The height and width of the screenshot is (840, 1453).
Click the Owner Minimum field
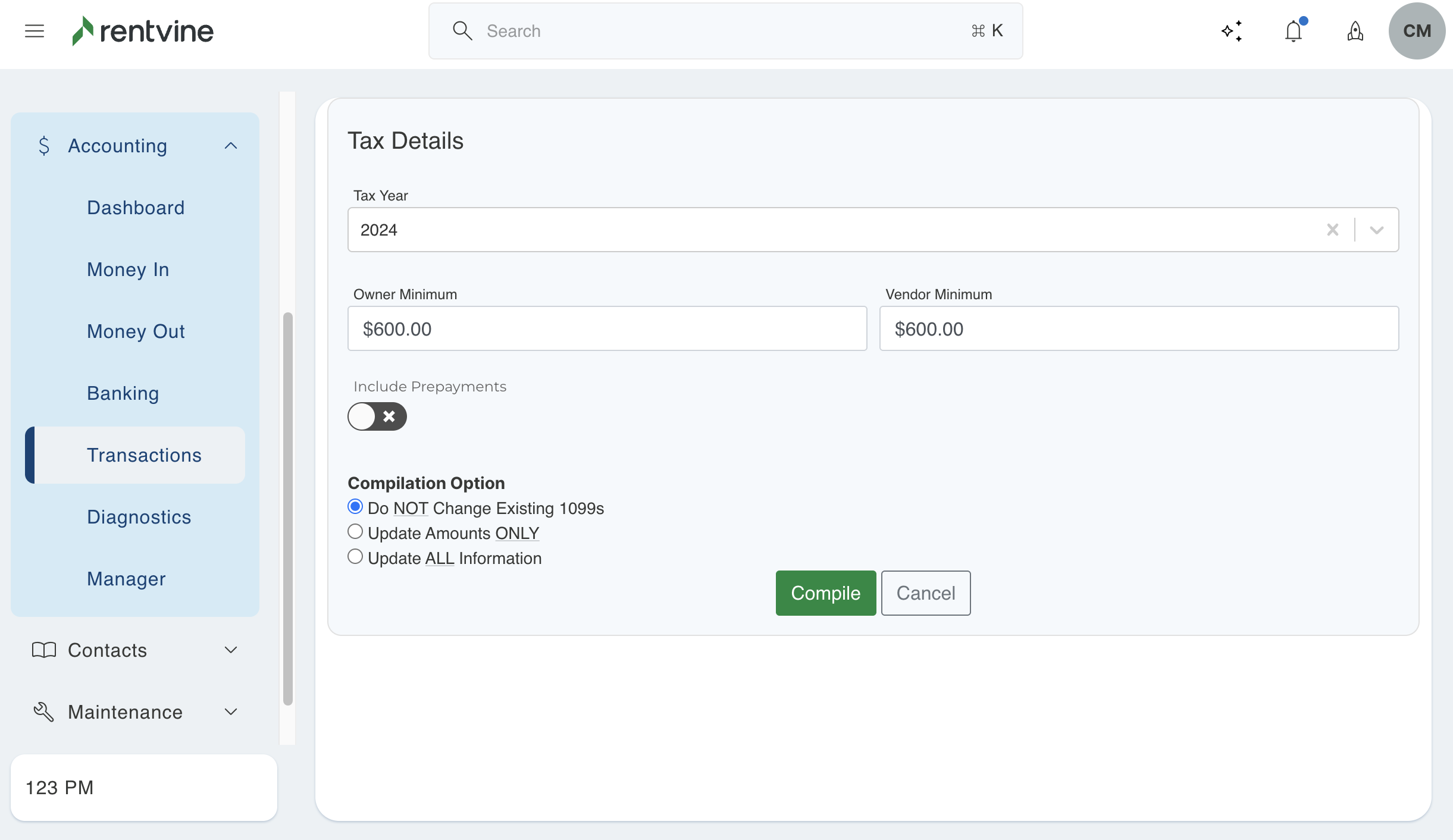(x=607, y=329)
